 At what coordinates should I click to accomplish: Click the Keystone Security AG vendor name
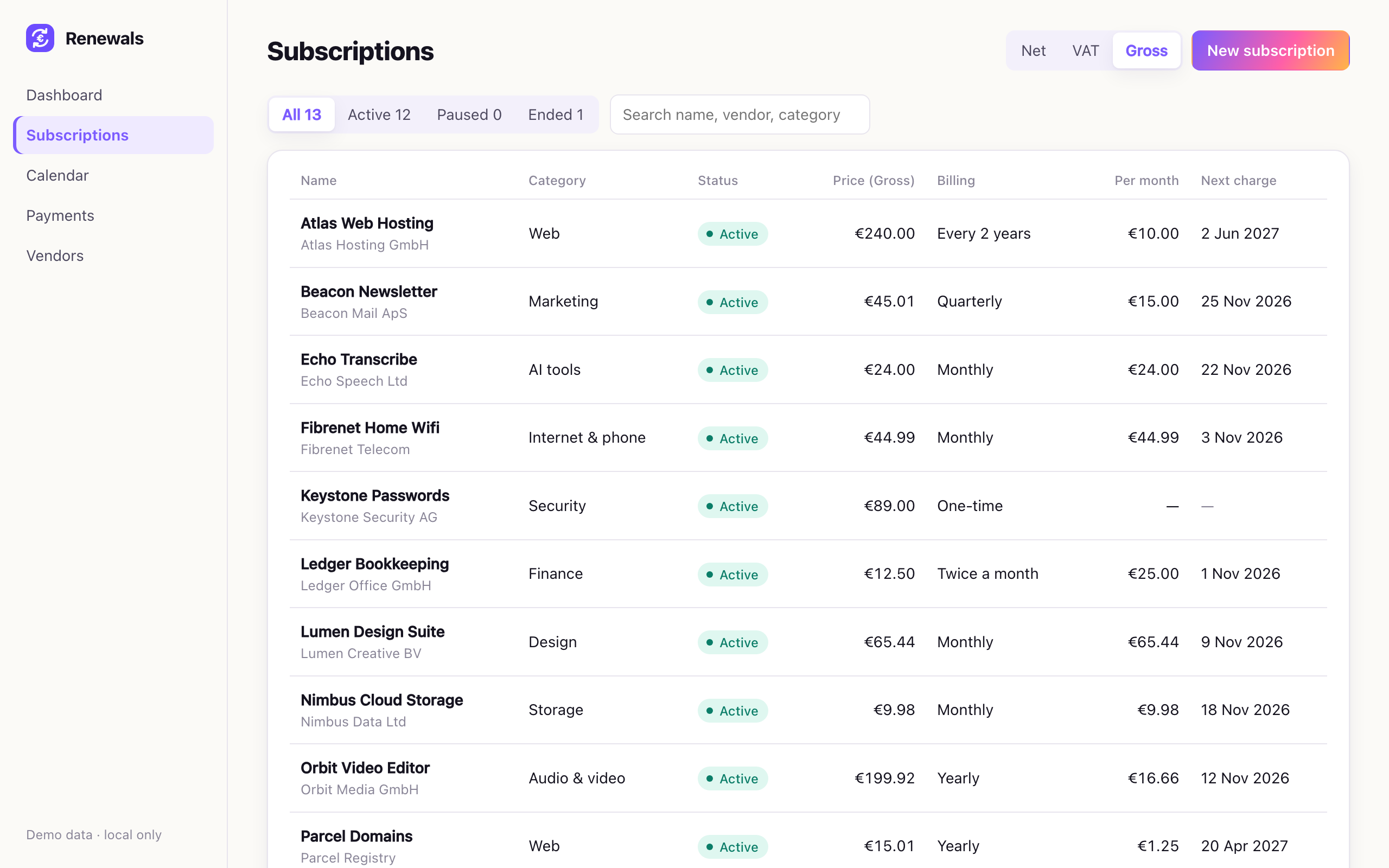[368, 516]
